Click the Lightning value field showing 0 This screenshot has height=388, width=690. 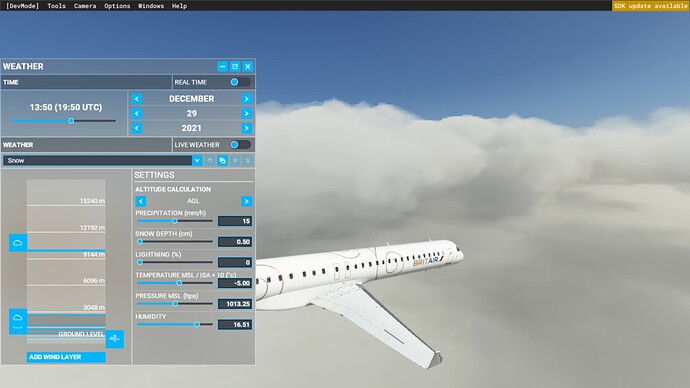tap(235, 262)
